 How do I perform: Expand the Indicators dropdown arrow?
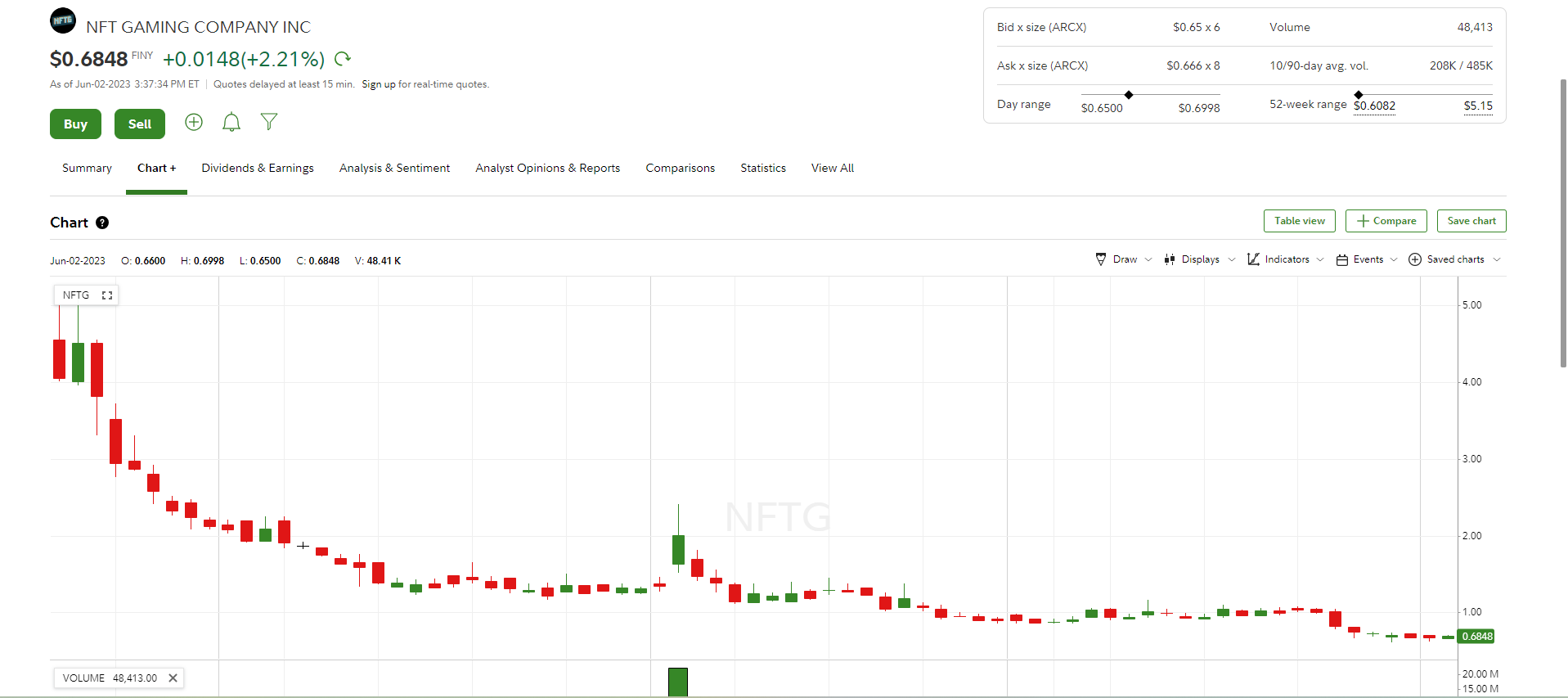1320,259
